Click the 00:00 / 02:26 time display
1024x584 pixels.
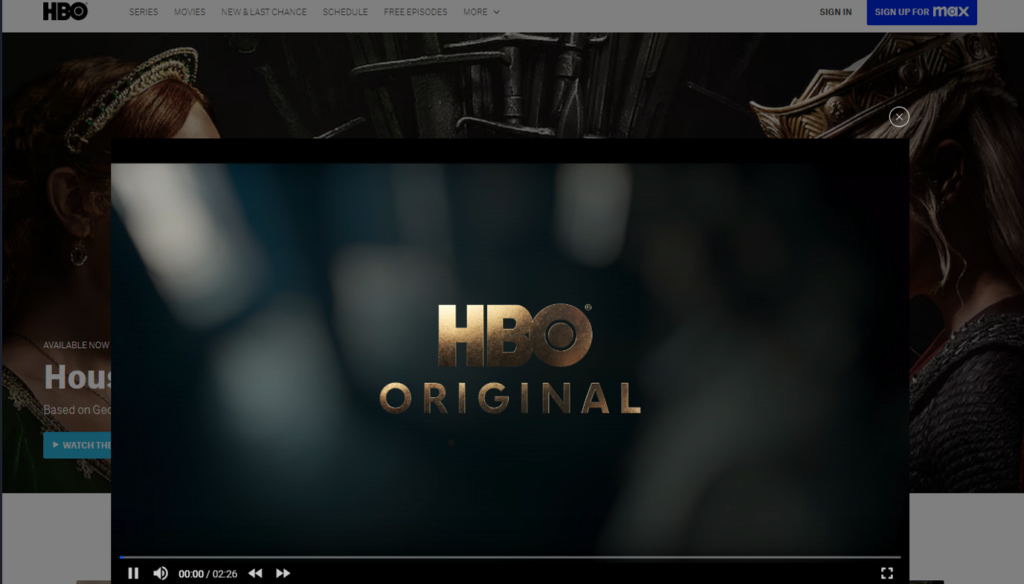point(208,574)
